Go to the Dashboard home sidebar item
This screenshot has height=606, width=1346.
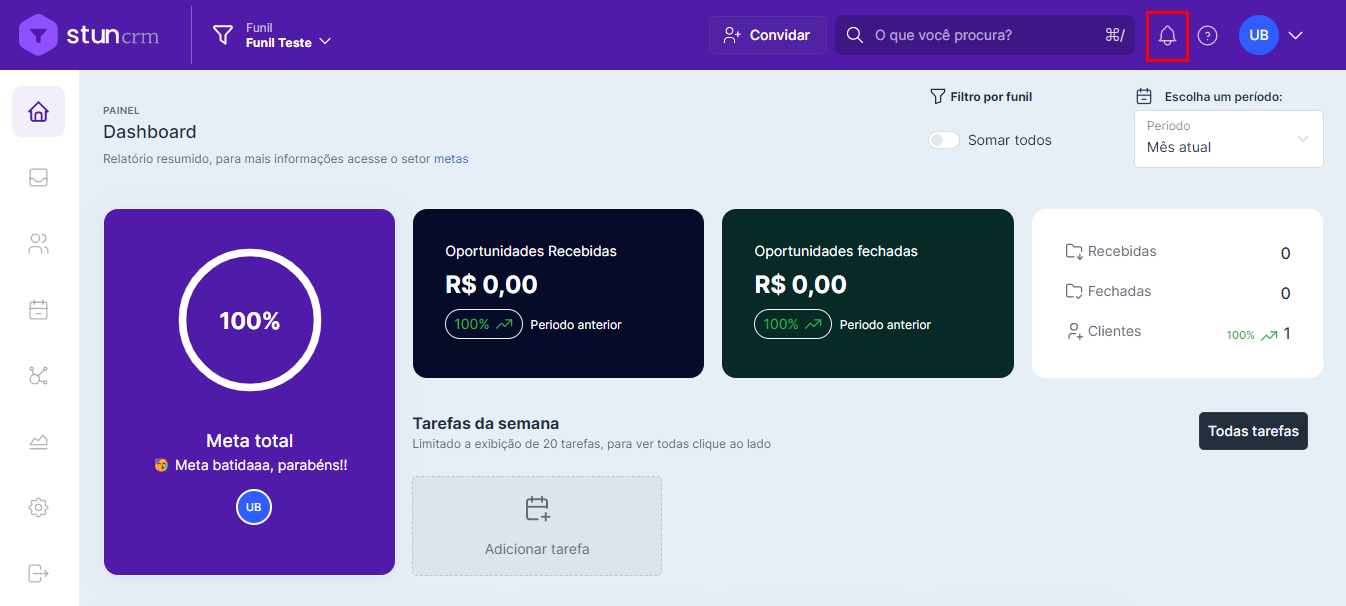[38, 112]
